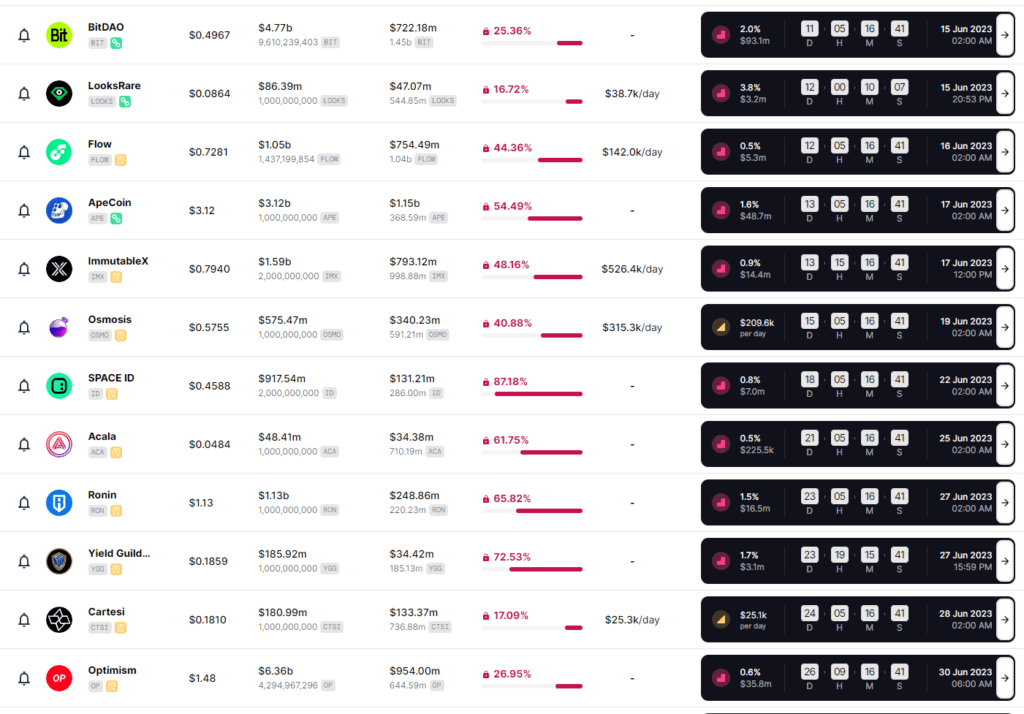Expand the Ronin unlock event arrow
The height and width of the screenshot is (714, 1024).
(x=1005, y=503)
